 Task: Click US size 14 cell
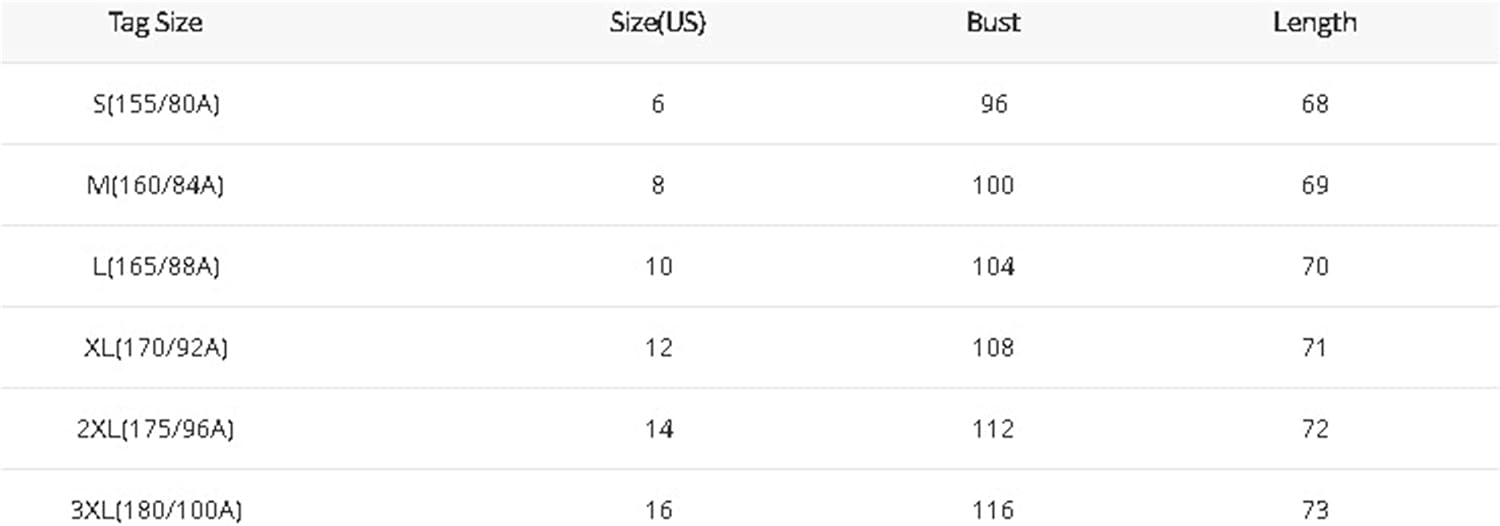pos(657,429)
